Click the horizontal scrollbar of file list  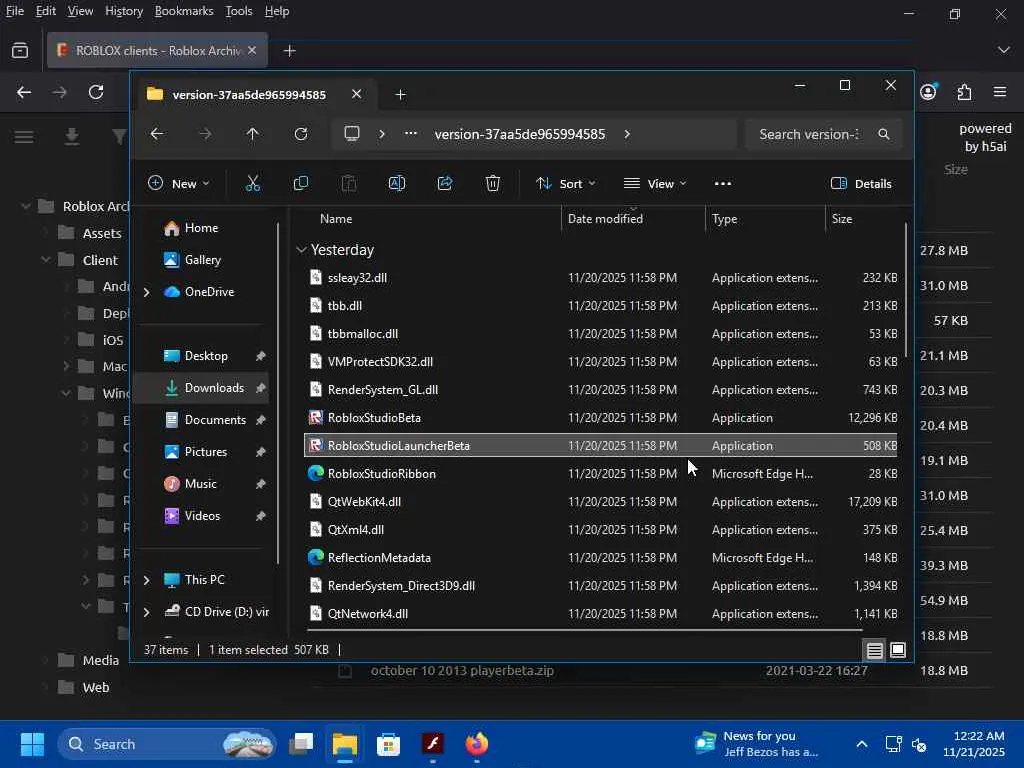point(584,630)
